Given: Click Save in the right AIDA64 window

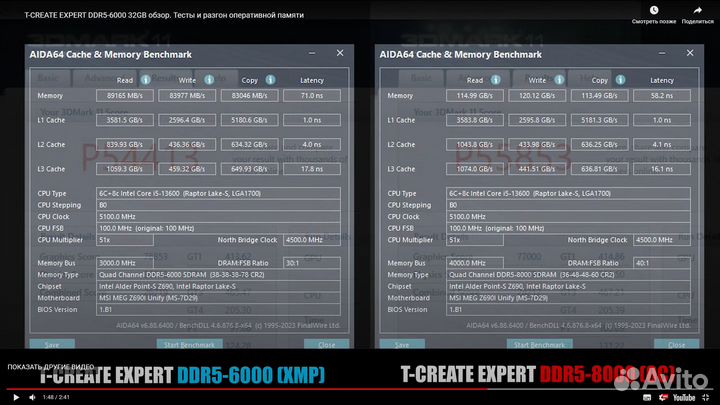Looking at the screenshot, I should tap(402, 344).
